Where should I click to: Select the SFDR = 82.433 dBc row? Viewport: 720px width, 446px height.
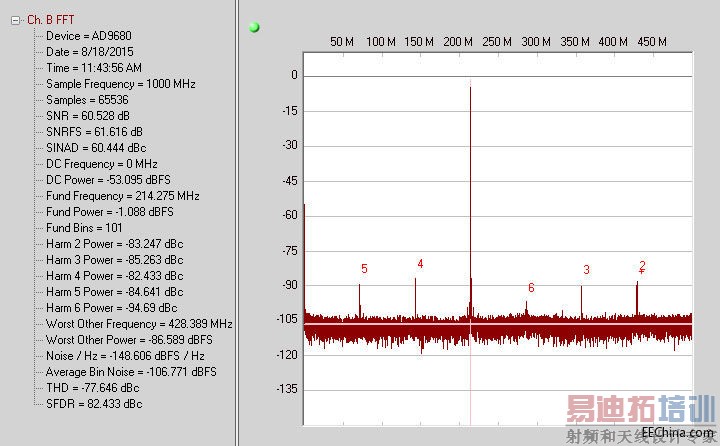point(94,404)
